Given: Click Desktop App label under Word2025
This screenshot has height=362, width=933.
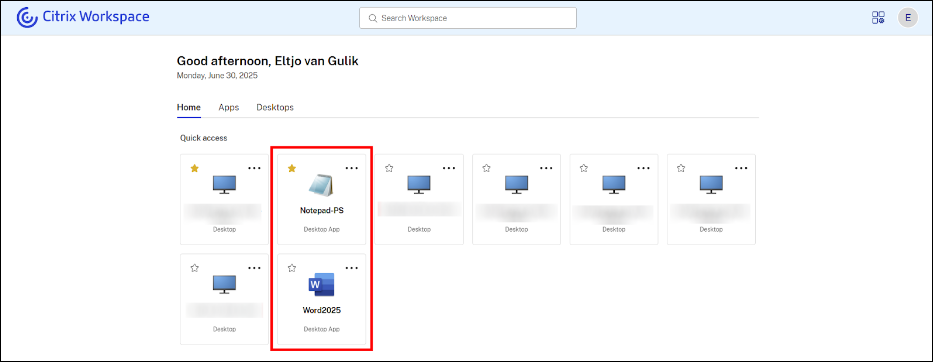Looking at the screenshot, I should 322,329.
